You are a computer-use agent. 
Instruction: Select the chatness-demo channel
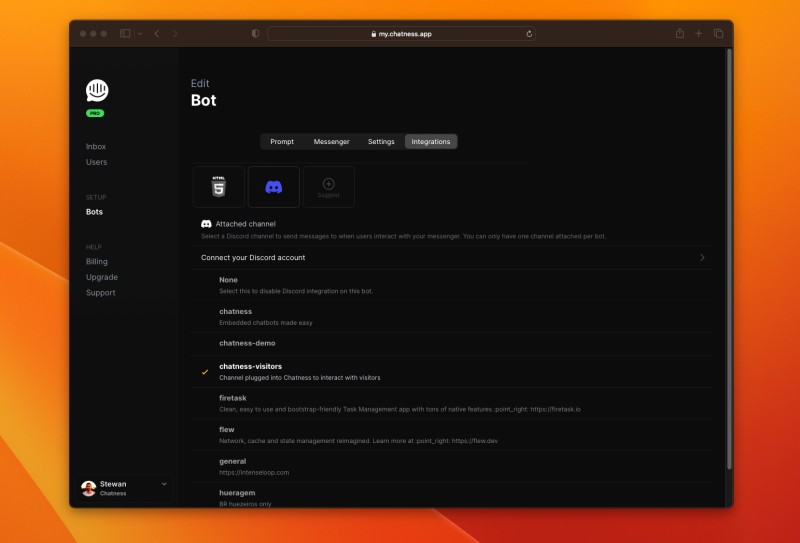pos(452,343)
